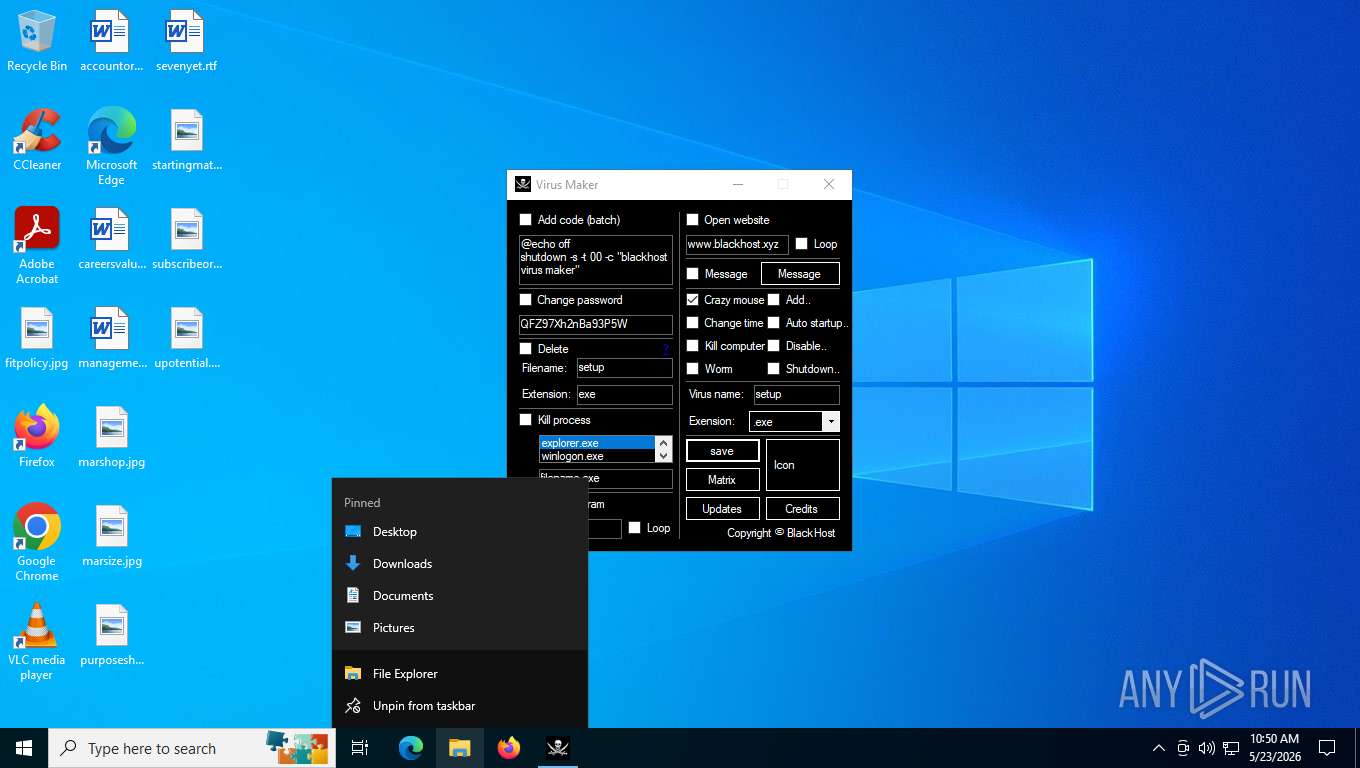Select the startingmat image file icon
The height and width of the screenshot is (768, 1360).
click(186, 140)
